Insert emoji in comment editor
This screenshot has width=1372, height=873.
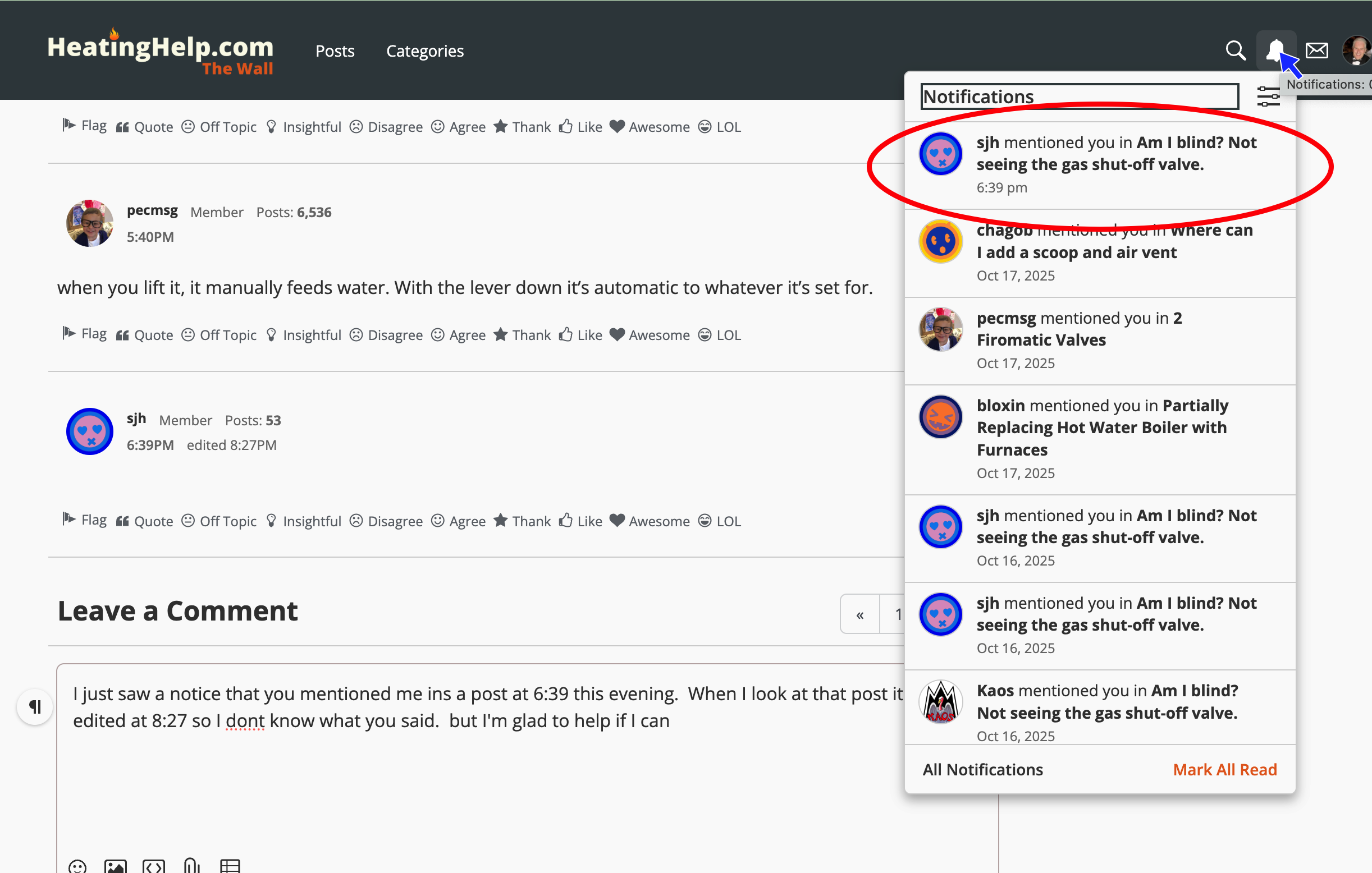coord(77,866)
